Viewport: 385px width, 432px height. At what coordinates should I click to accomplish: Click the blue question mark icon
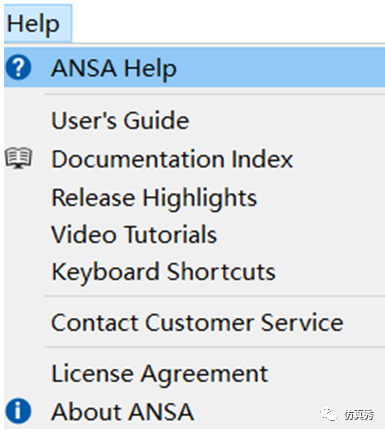[x=18, y=68]
